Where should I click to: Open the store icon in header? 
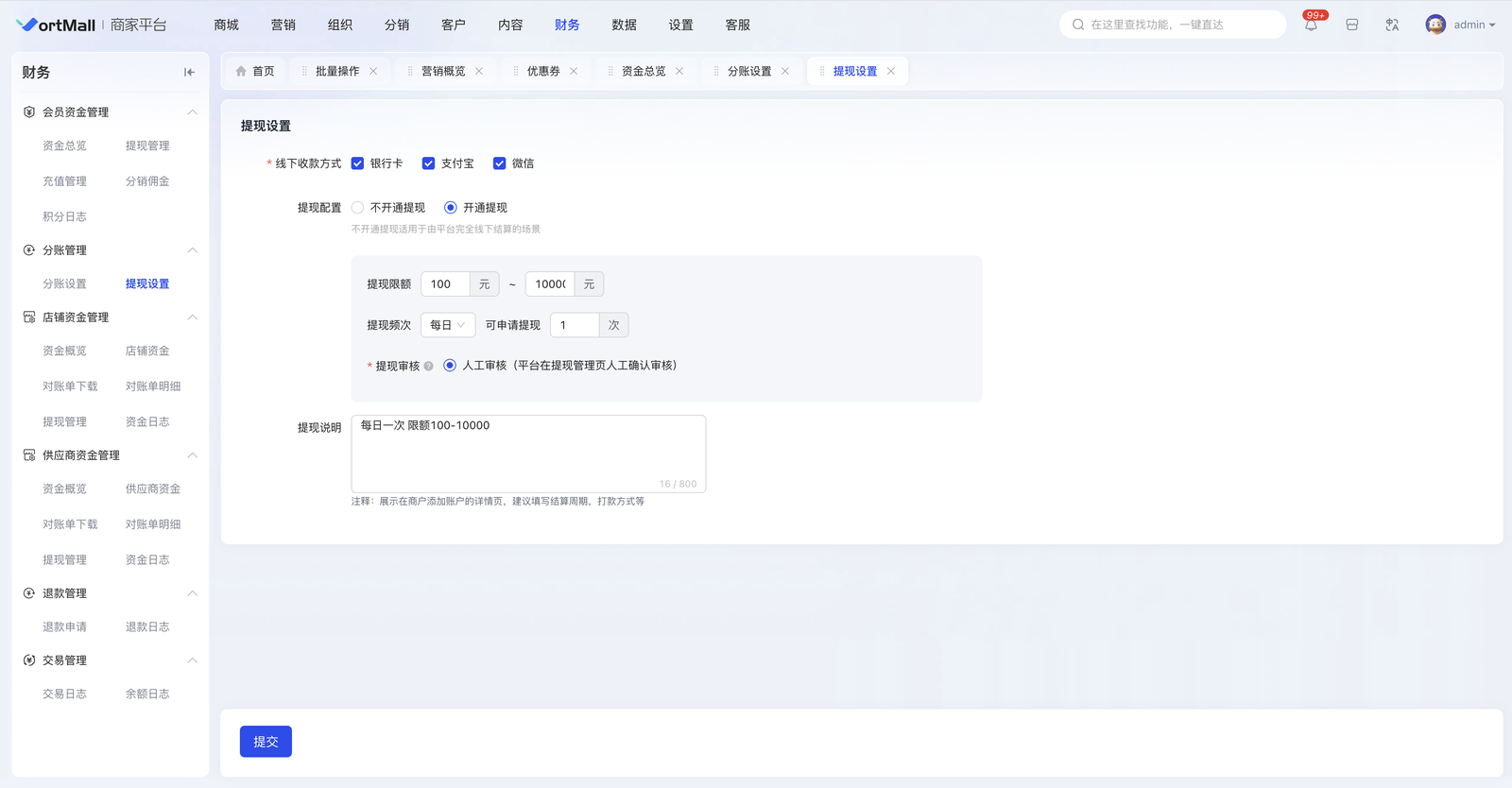[x=1352, y=26]
